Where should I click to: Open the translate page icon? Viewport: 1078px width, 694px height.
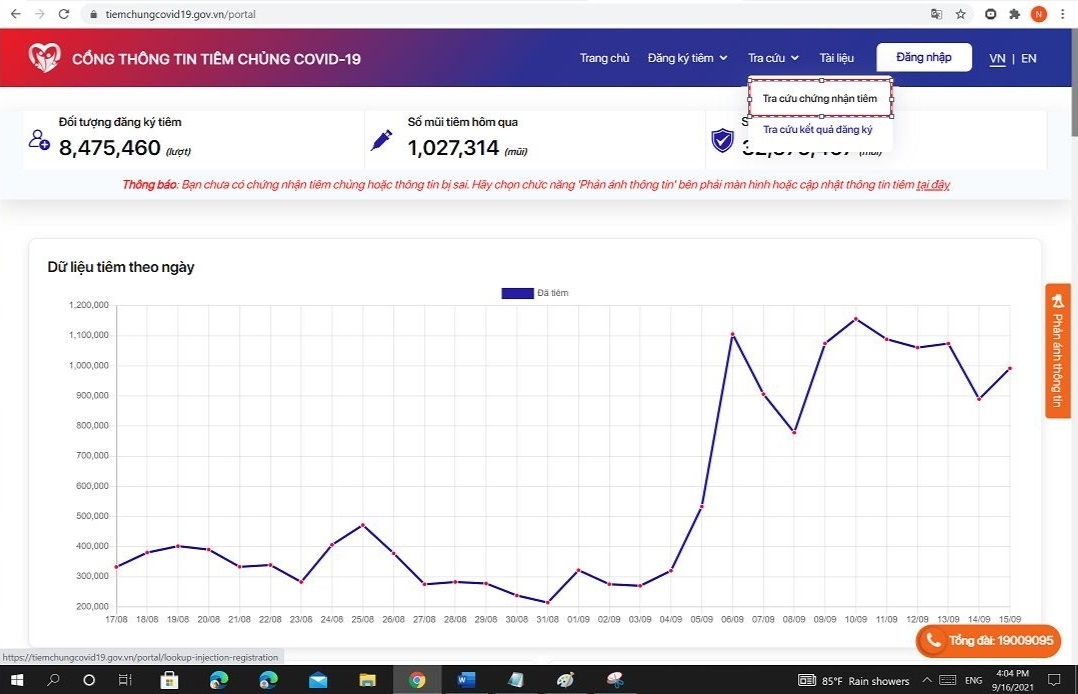(x=936, y=14)
